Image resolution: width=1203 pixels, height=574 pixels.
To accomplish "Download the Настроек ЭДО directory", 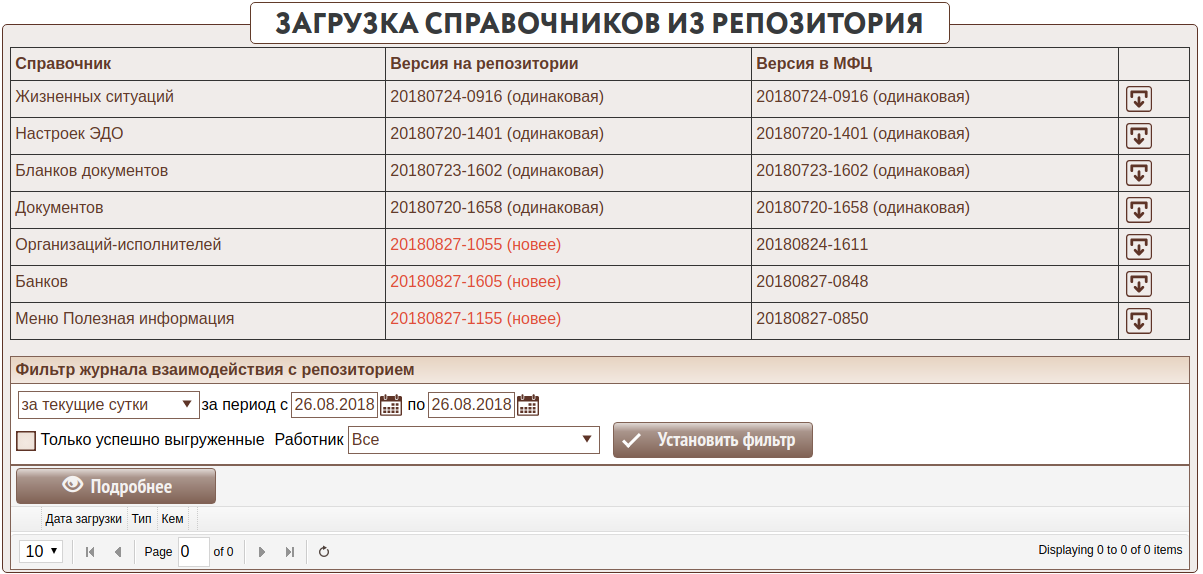I will (1139, 136).
